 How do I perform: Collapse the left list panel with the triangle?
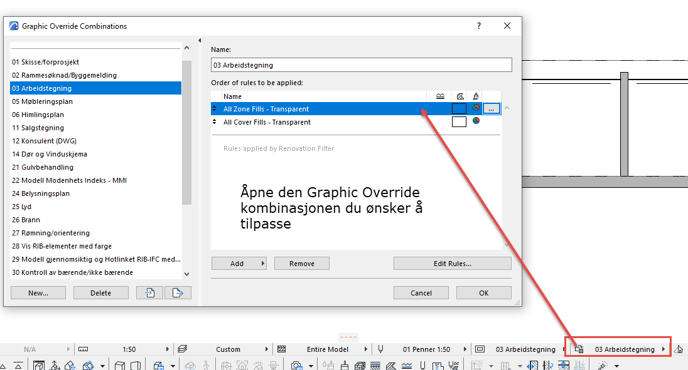(x=200, y=40)
